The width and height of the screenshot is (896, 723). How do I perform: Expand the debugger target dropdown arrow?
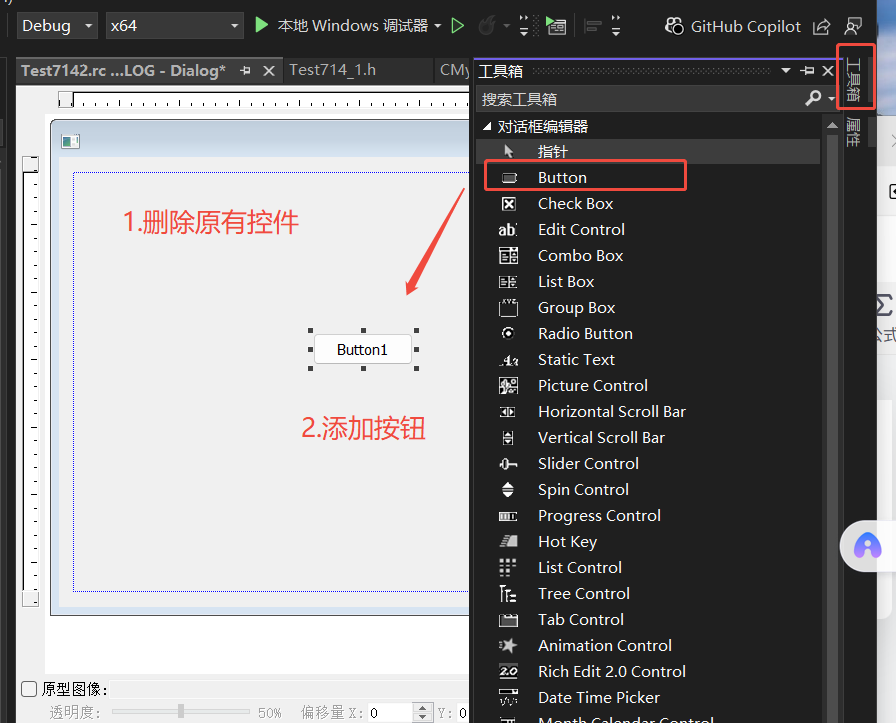[438, 26]
